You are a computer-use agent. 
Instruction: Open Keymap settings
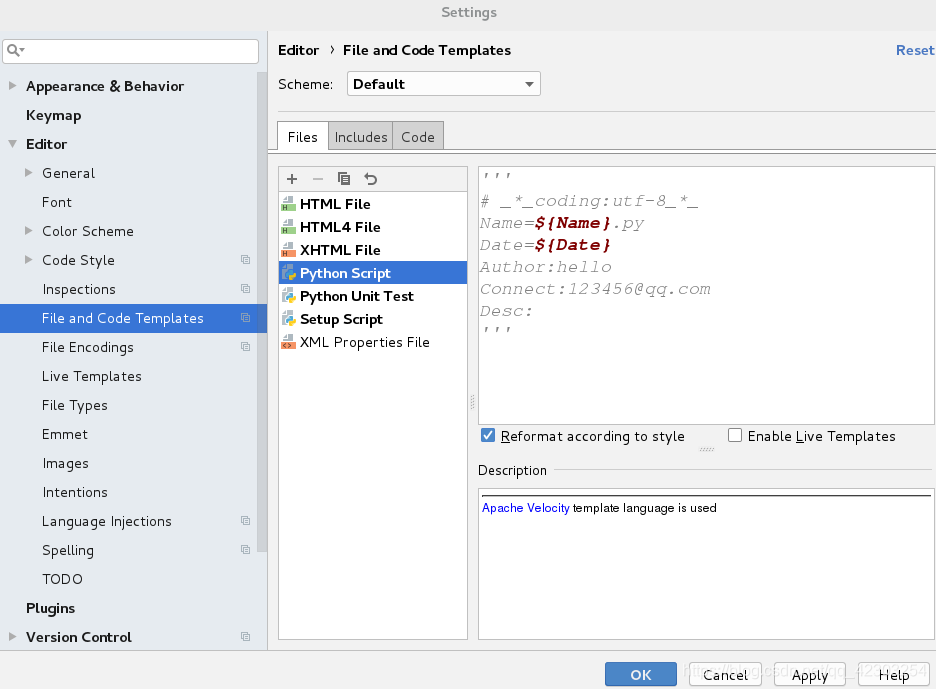(54, 115)
